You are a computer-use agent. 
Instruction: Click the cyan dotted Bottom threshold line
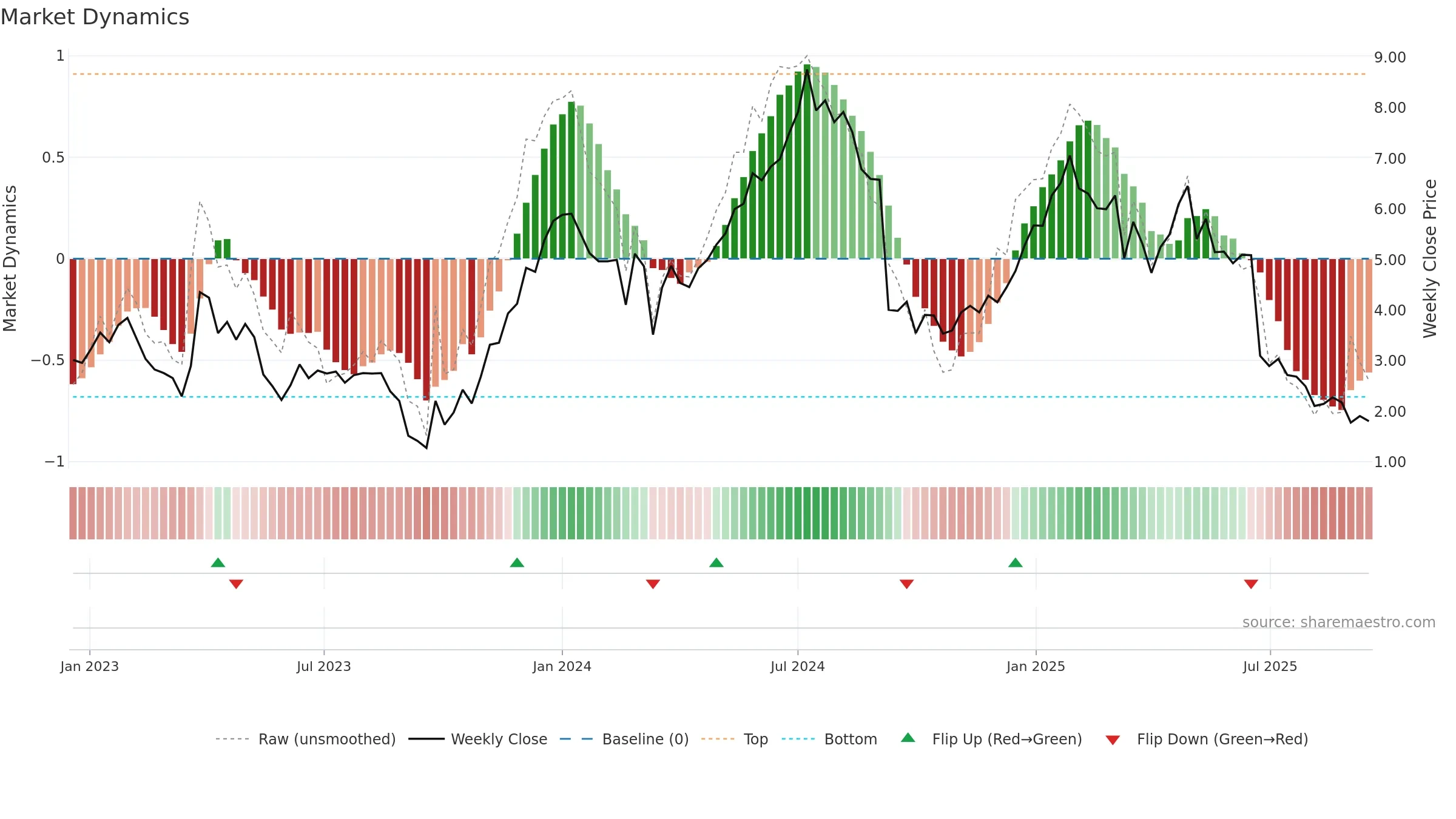click(719, 397)
